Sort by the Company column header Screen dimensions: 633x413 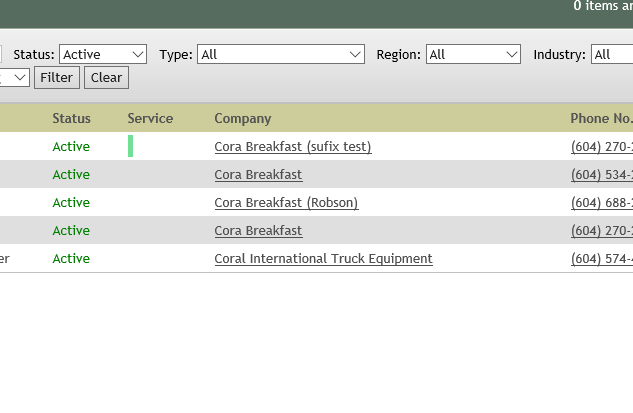tap(242, 118)
